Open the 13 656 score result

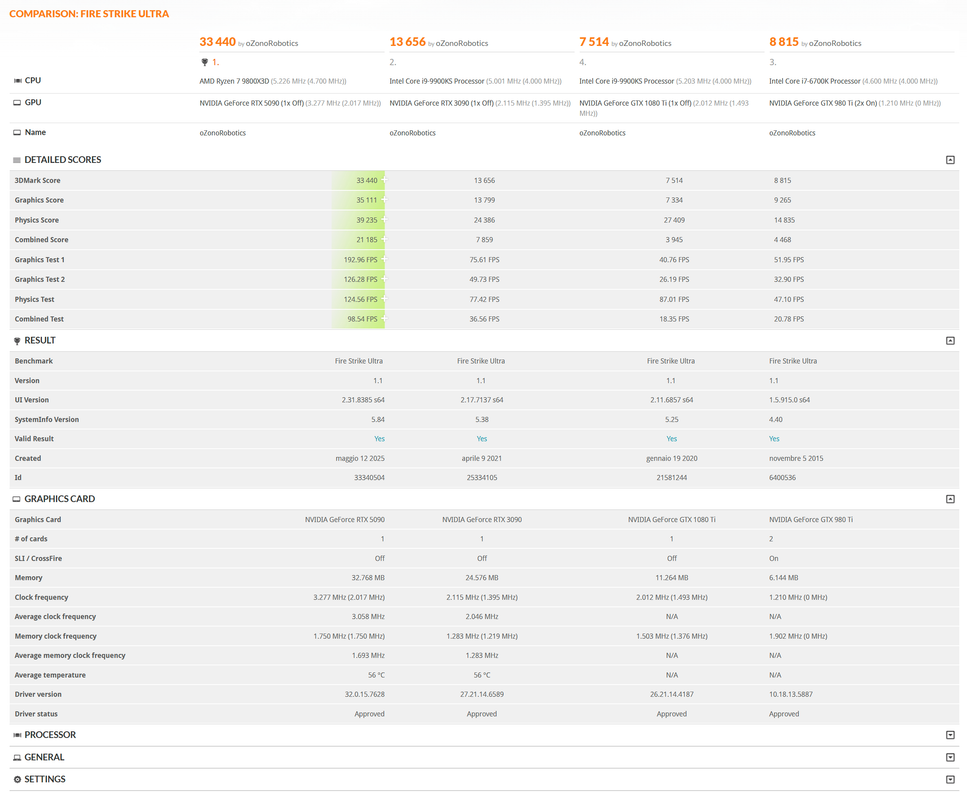coord(407,42)
